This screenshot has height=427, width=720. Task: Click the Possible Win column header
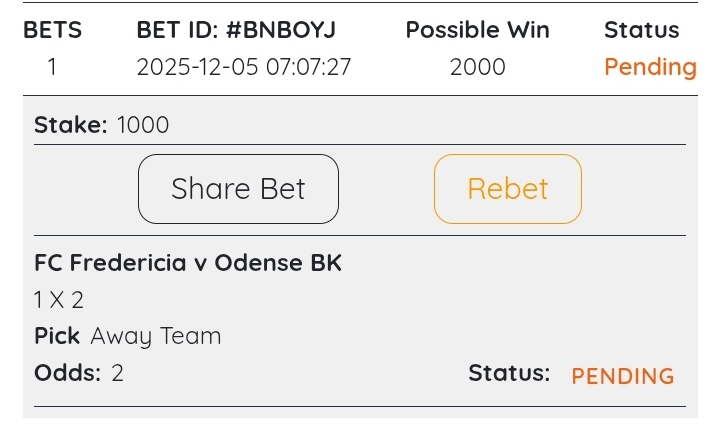[477, 30]
